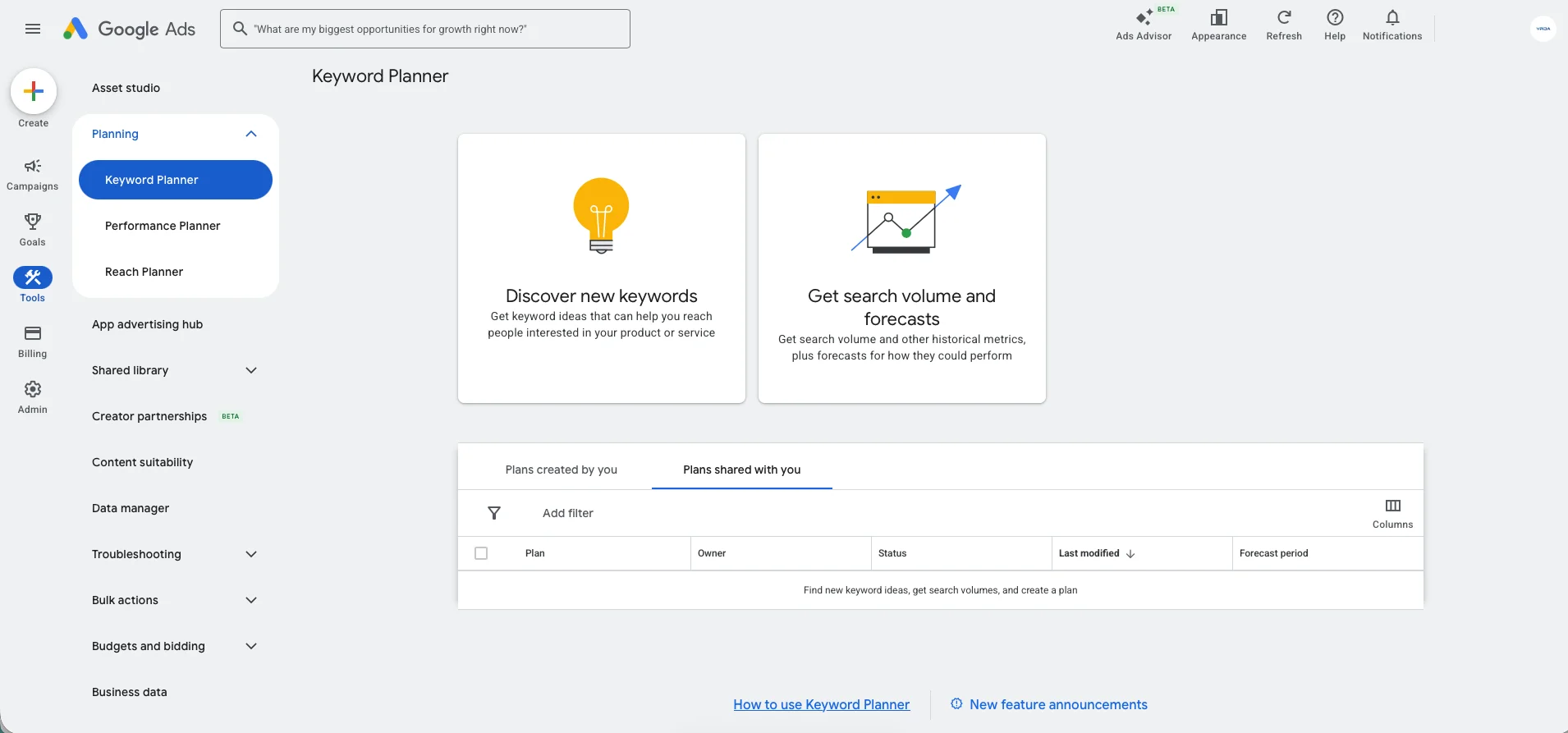
Task: Tick the select-all plans checkbox
Action: [x=481, y=553]
